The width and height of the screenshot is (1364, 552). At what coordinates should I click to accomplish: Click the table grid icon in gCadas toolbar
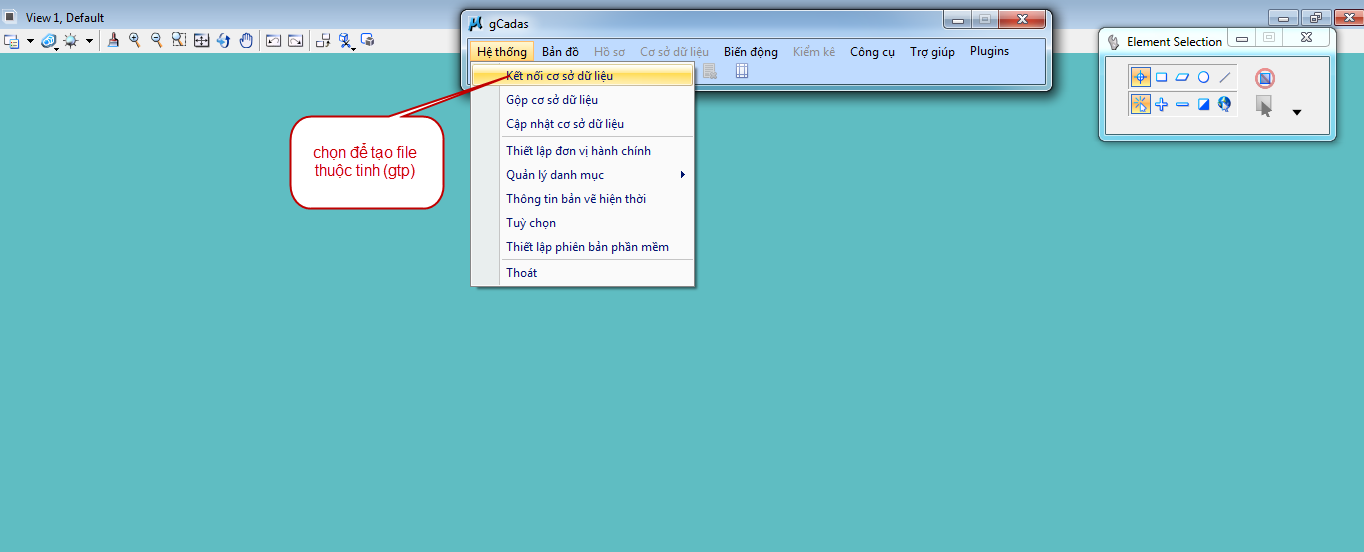741,71
